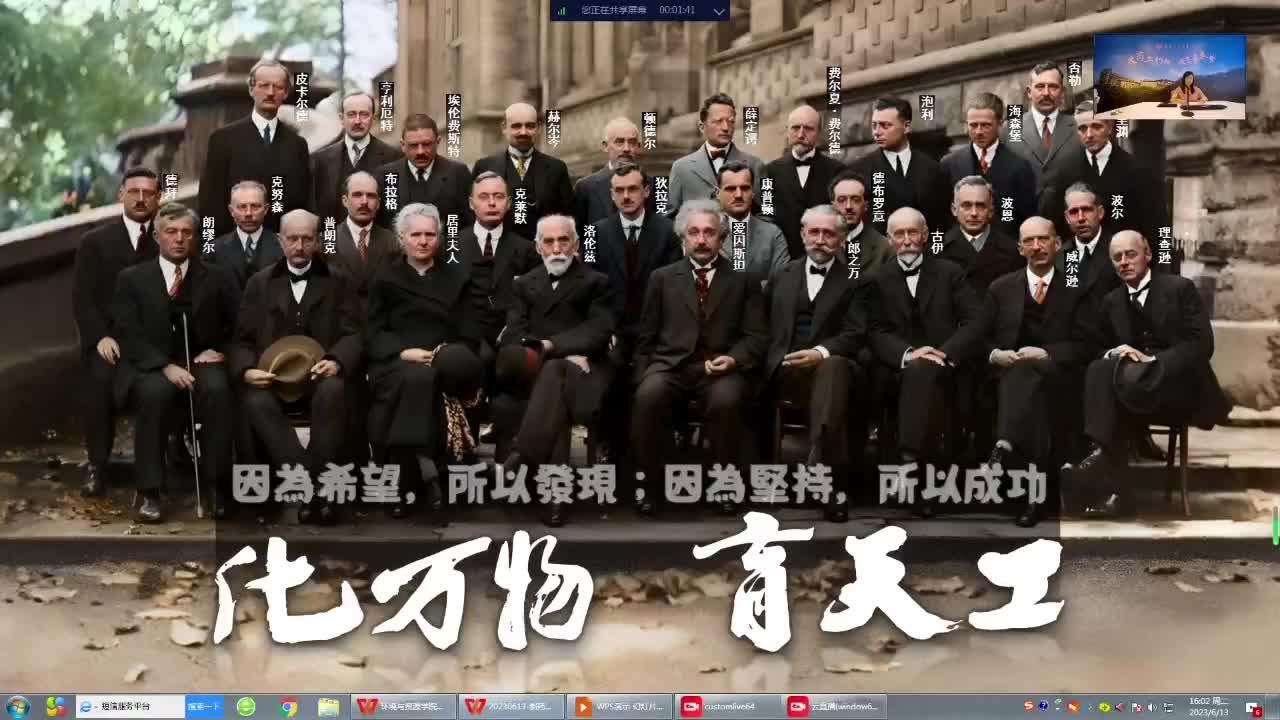Click the Internet Explorer icon in the taskbar
Viewport: 1280px width, 720px height.
click(86, 706)
